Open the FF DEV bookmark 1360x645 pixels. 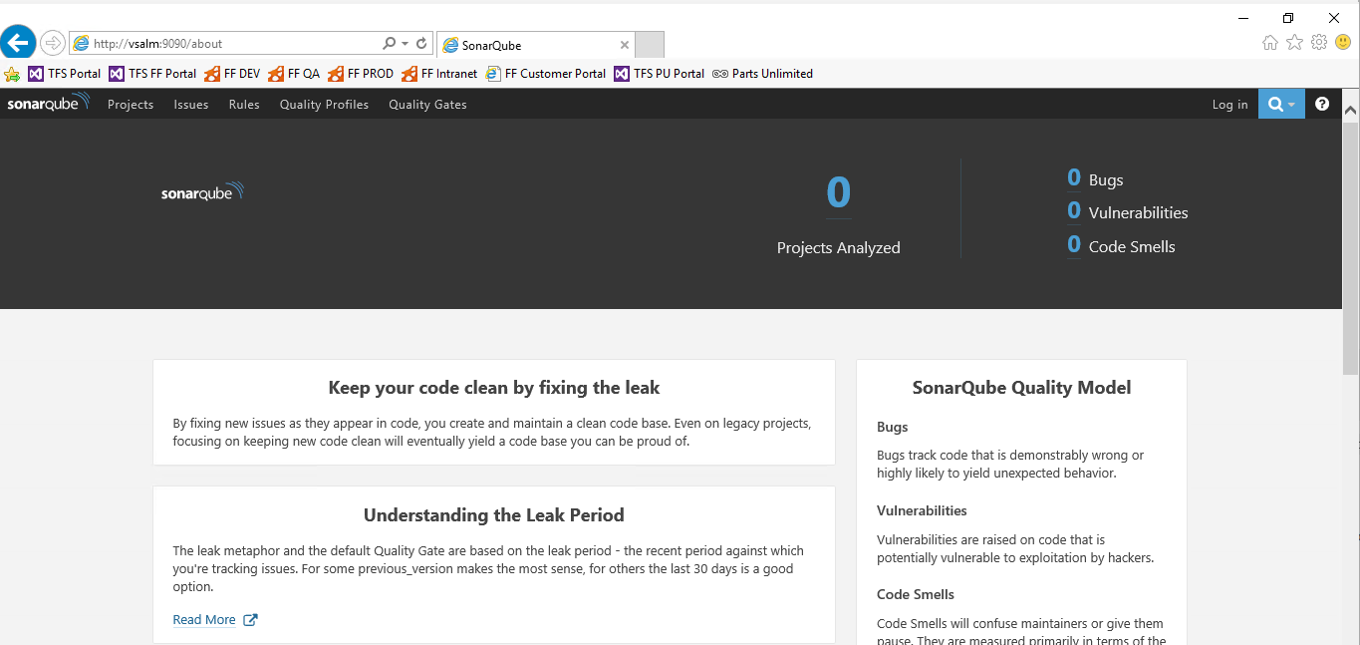[232, 74]
